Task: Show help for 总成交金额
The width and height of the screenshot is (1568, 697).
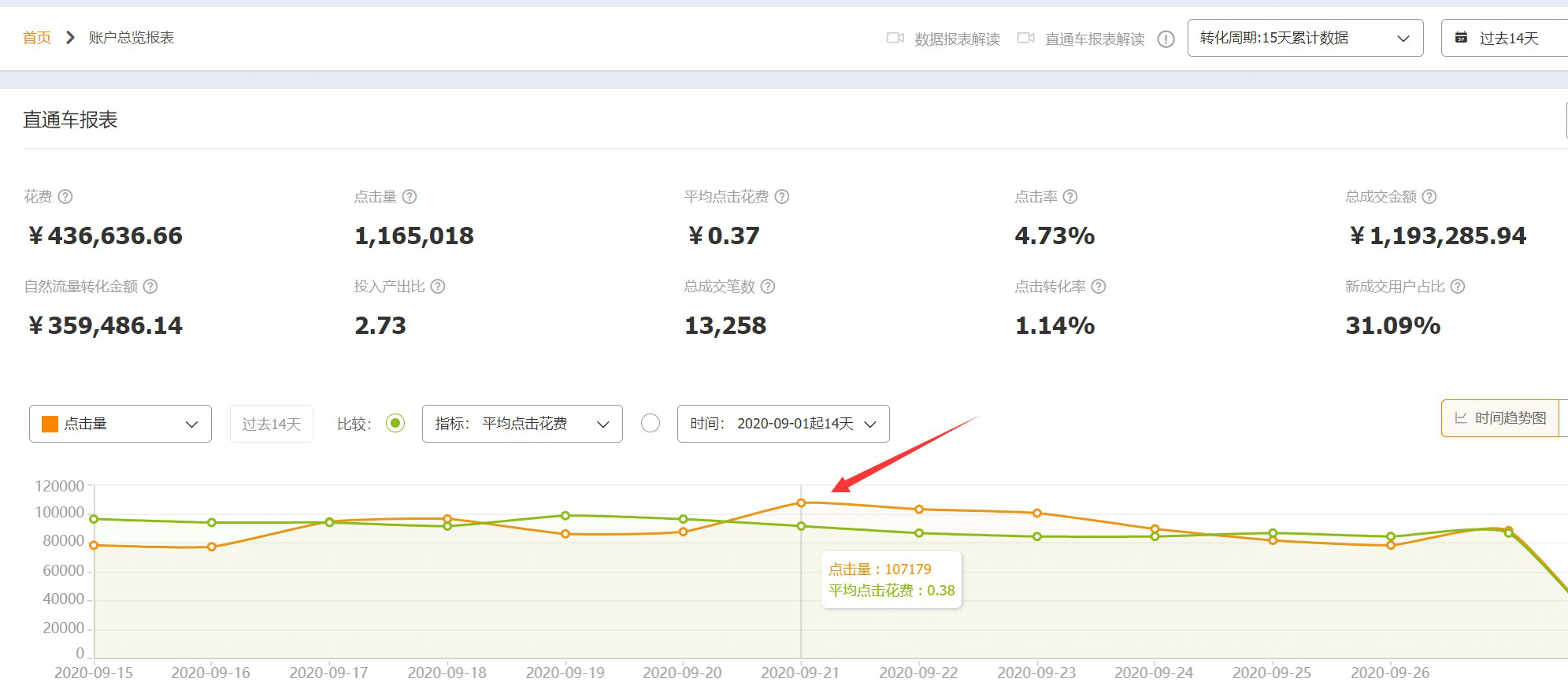Action: (1429, 197)
